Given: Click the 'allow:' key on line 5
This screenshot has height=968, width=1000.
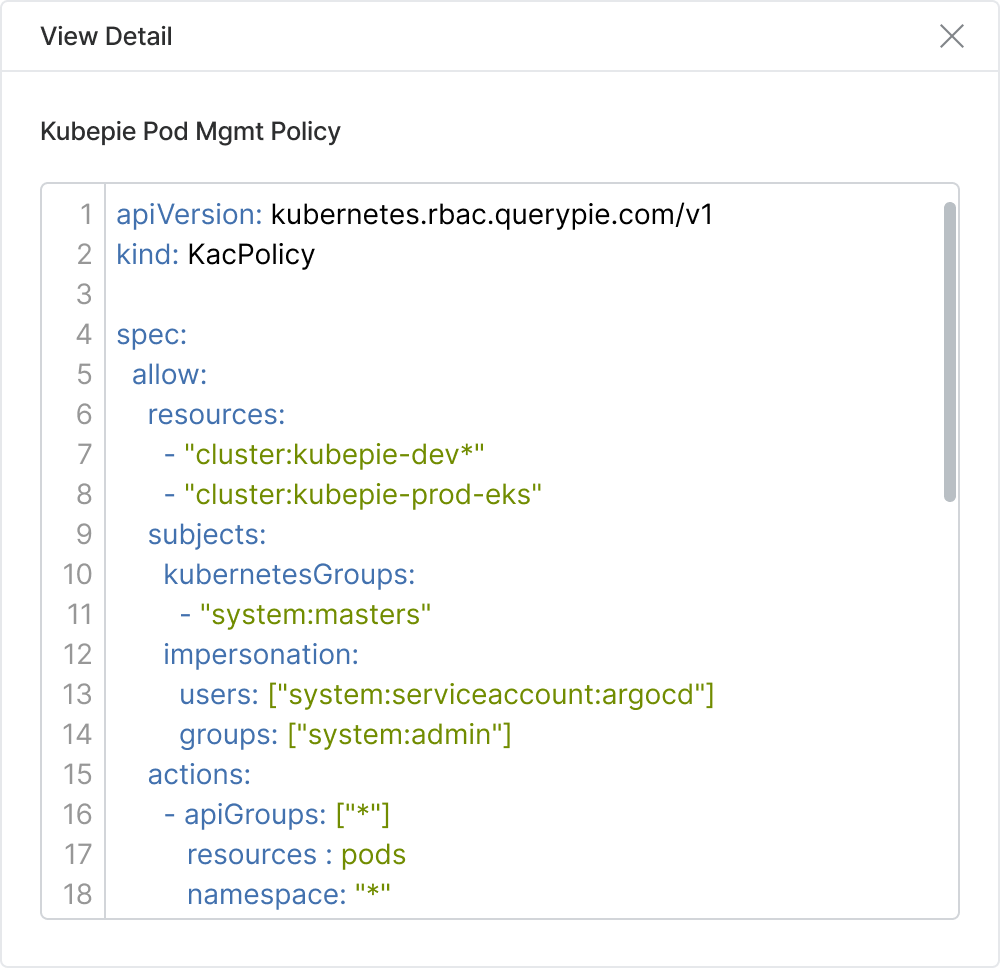Looking at the screenshot, I should coord(170,375).
